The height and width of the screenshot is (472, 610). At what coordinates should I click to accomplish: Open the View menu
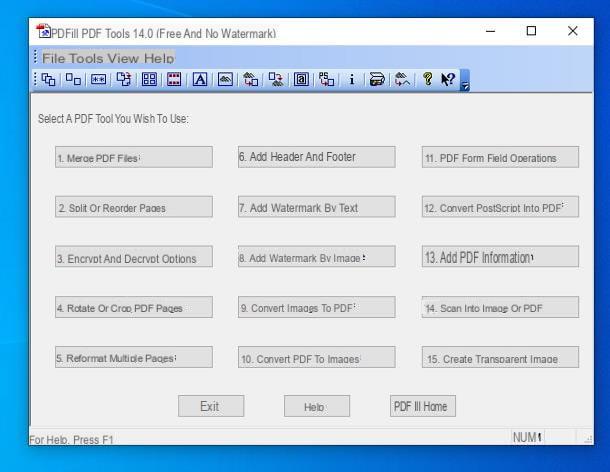[123, 58]
